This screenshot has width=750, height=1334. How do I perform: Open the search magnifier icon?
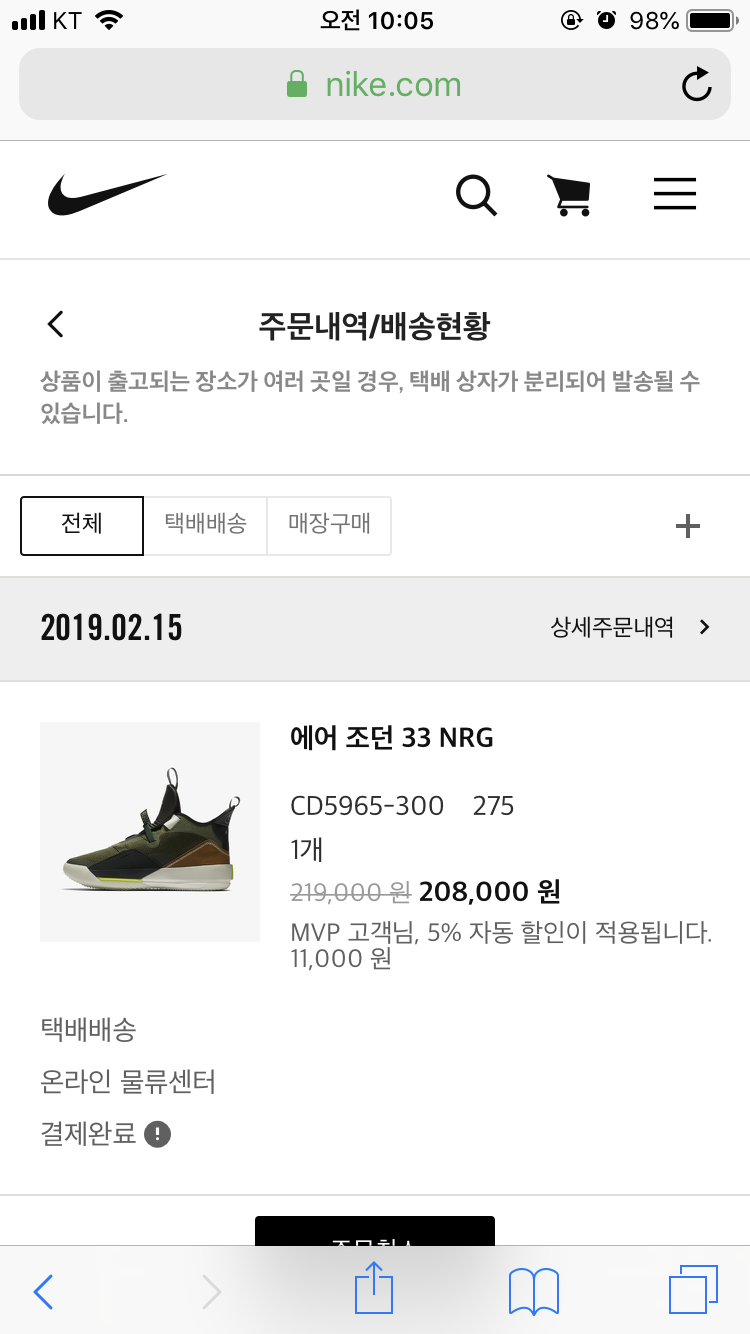pos(476,195)
